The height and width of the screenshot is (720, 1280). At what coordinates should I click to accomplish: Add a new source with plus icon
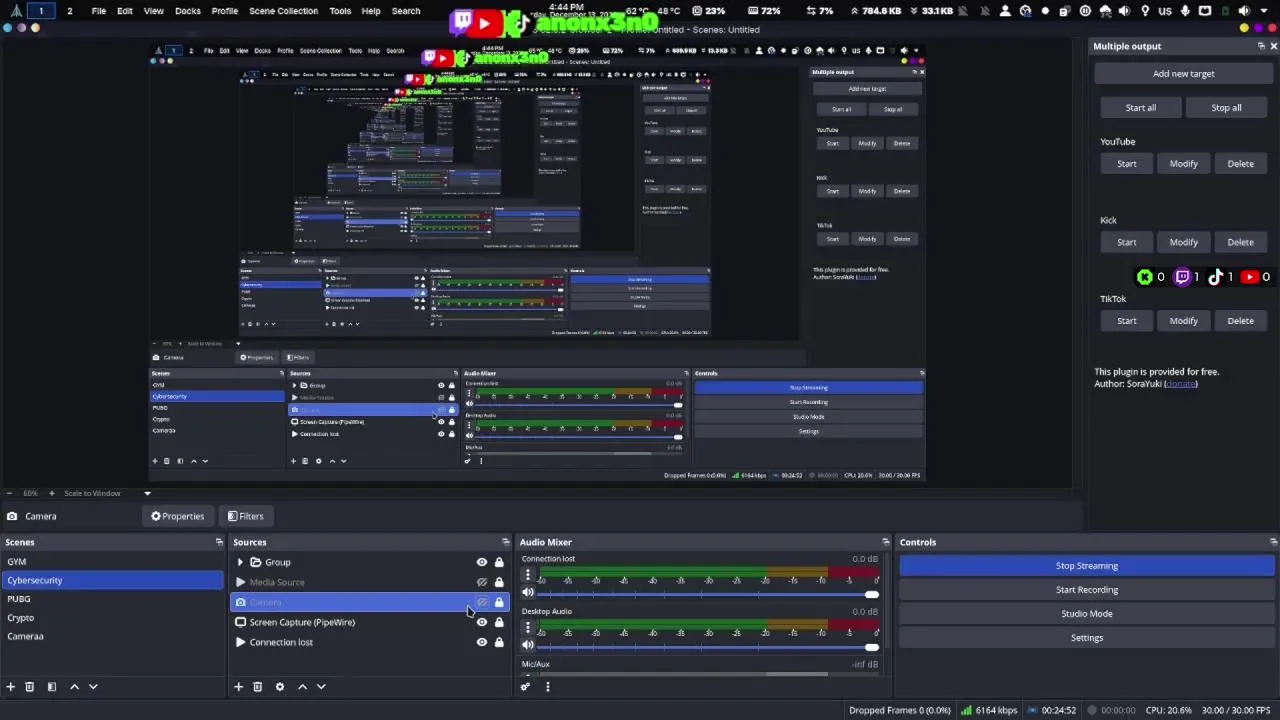(238, 687)
